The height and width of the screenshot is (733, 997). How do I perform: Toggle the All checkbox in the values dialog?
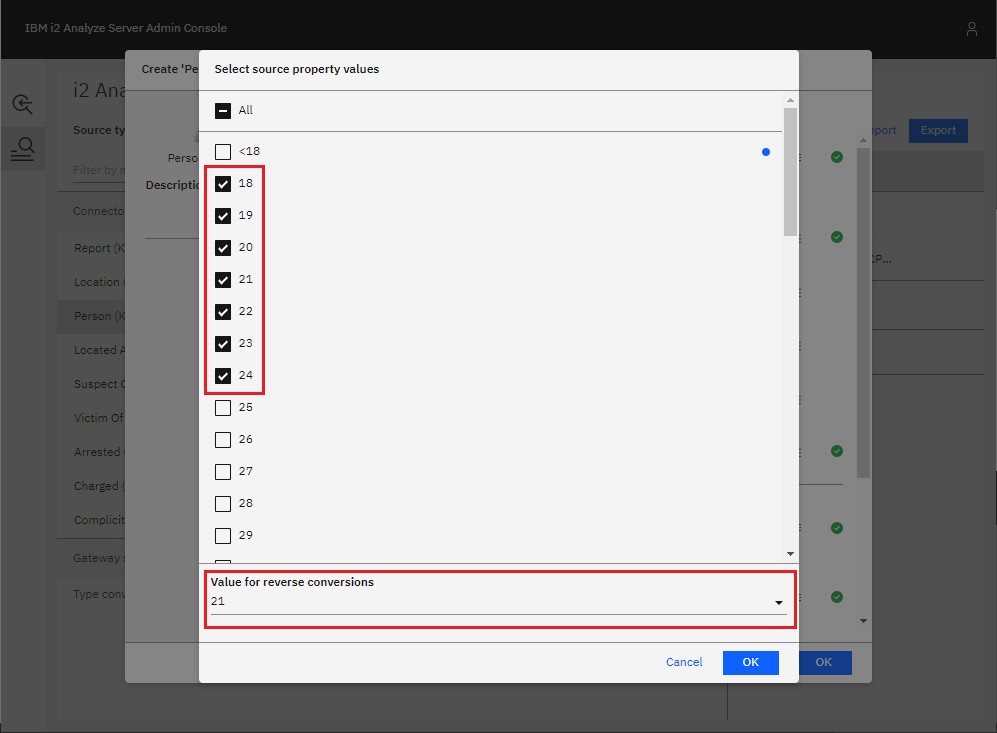(x=222, y=110)
